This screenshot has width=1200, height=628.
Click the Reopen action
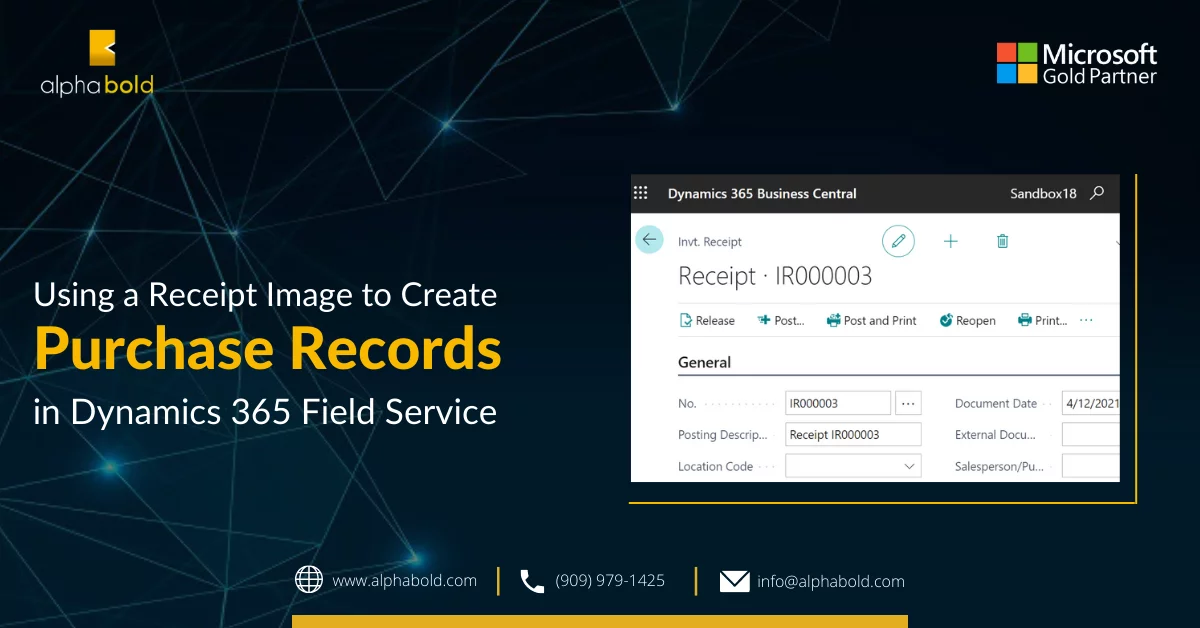coord(968,321)
